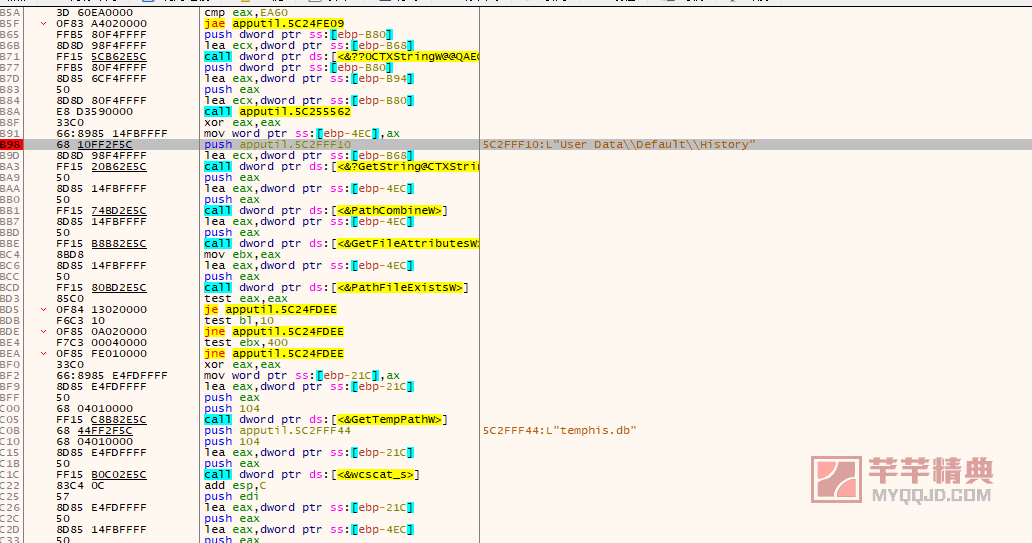Image resolution: width=1032 pixels, height=543 pixels.
Task: Click the bytes 'FF15 C8B82E5C'
Action: [x=101, y=419]
